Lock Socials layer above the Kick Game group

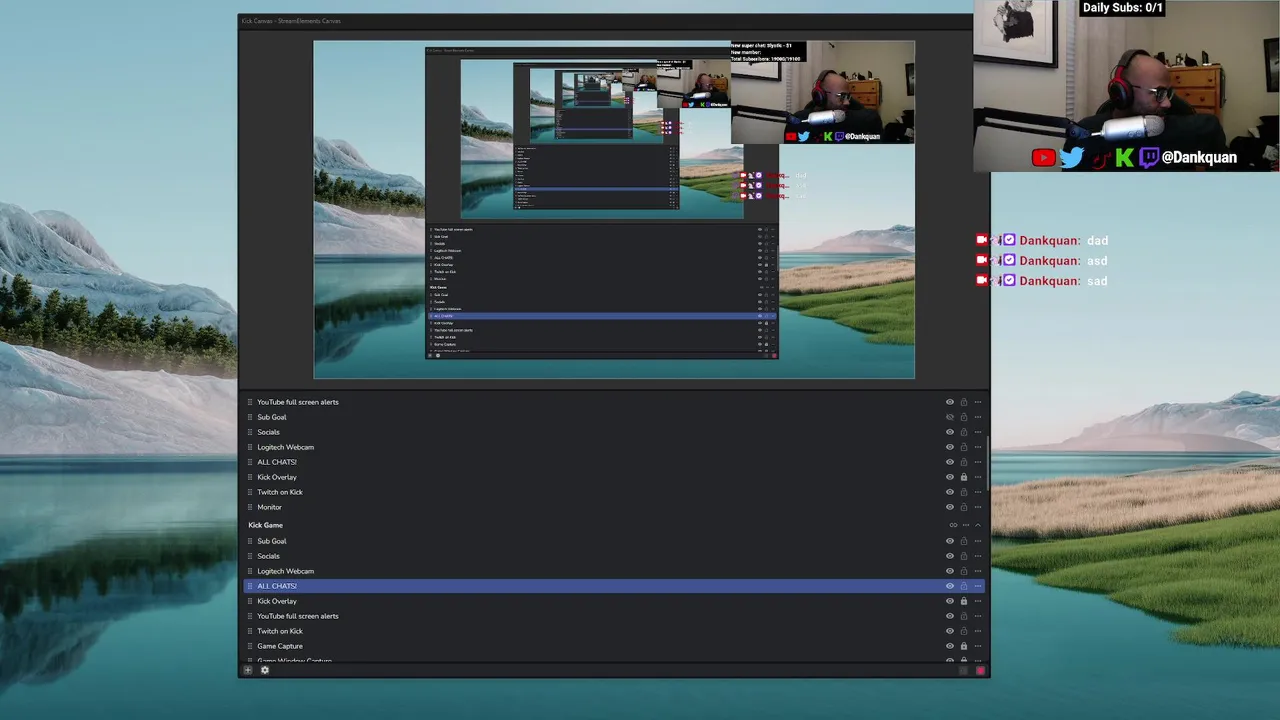click(x=964, y=432)
